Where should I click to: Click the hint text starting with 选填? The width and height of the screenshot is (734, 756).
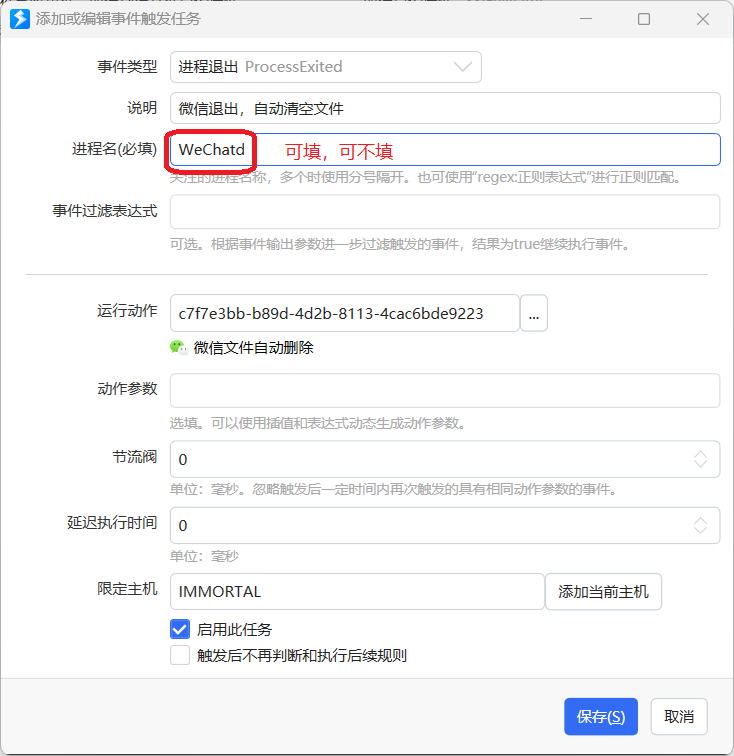(x=317, y=423)
